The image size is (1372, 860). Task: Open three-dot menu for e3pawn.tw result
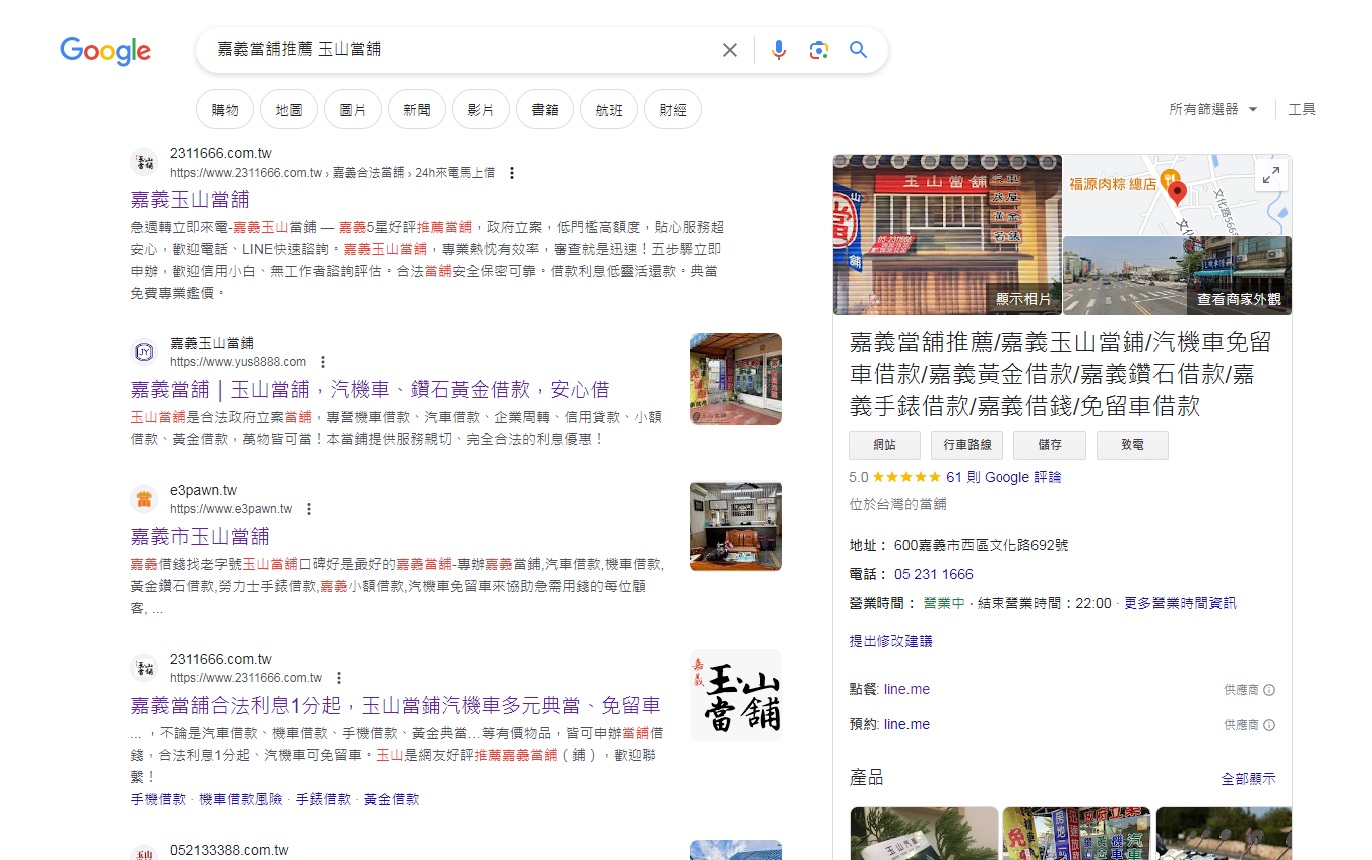[309, 509]
